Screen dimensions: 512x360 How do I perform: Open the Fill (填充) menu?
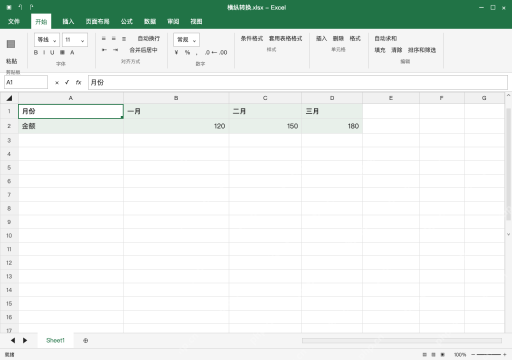(x=380, y=50)
